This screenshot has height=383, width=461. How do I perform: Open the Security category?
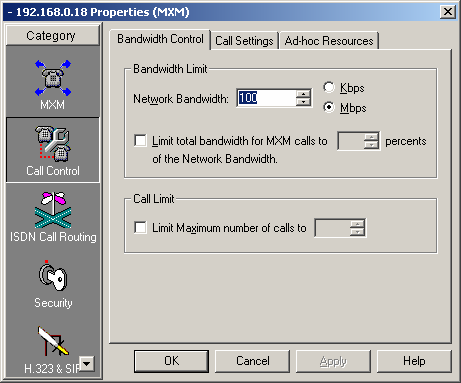pos(53,284)
